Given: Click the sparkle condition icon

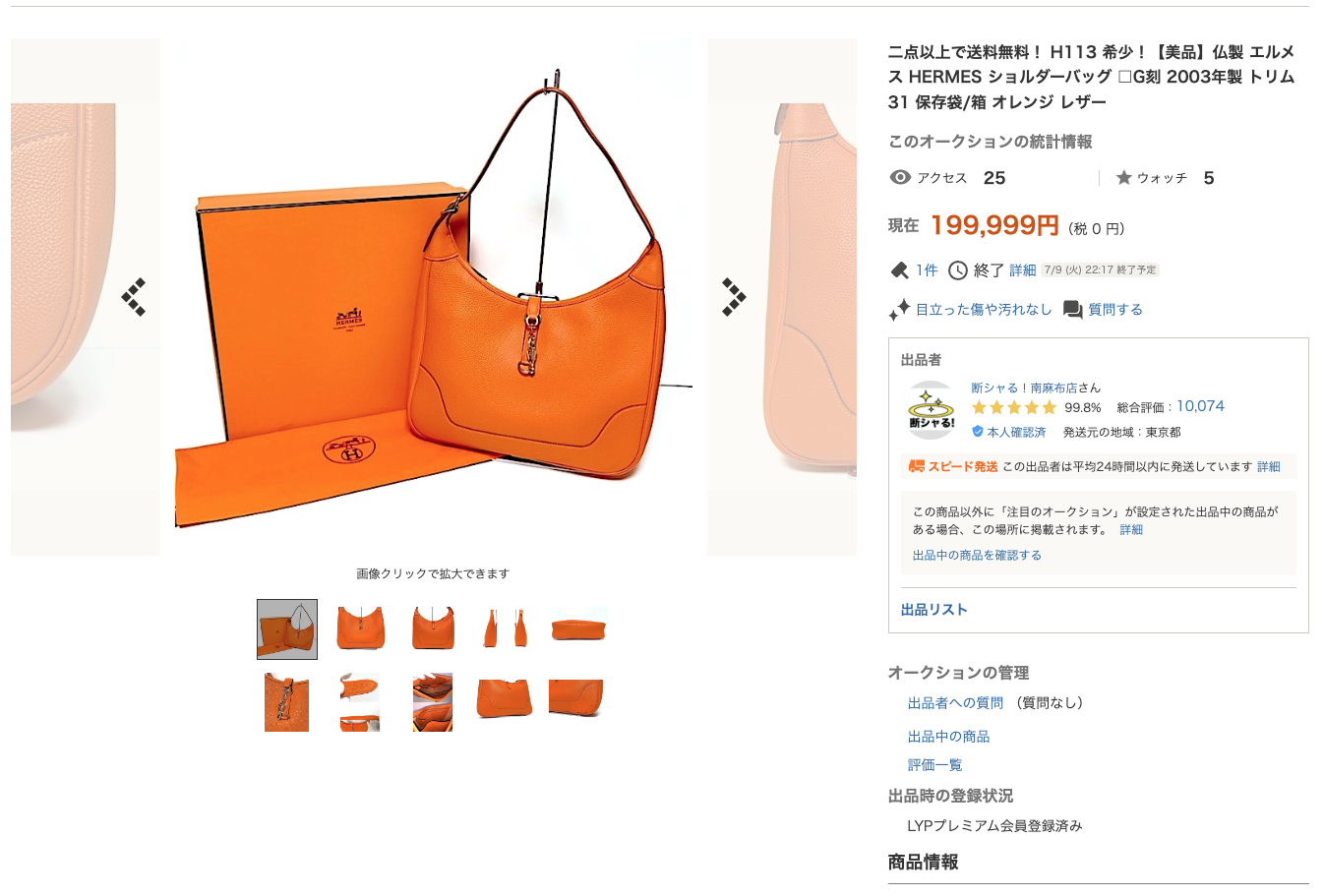Looking at the screenshot, I should (899, 310).
